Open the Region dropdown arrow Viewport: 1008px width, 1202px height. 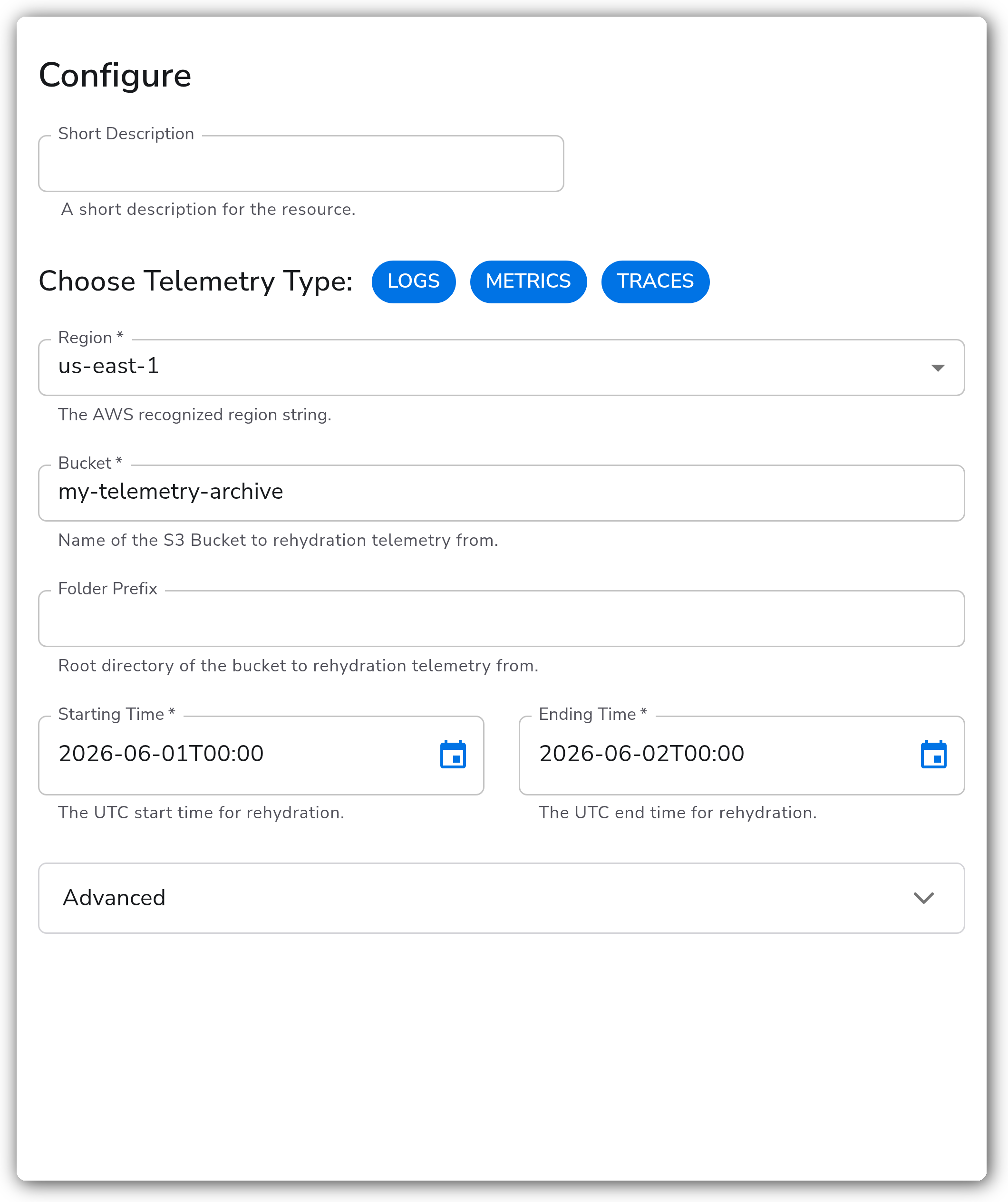pyautogui.click(x=938, y=368)
